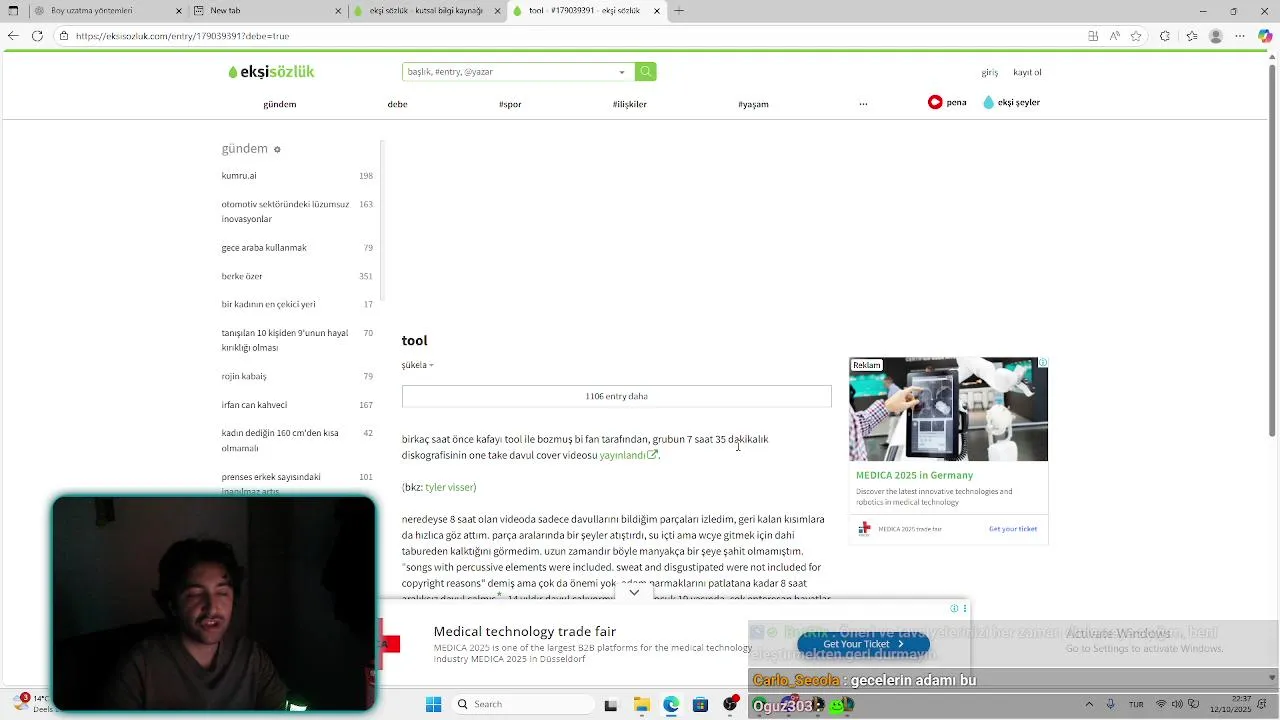The image size is (1280, 720).
Task: Open the #spor channel
Action: [510, 104]
